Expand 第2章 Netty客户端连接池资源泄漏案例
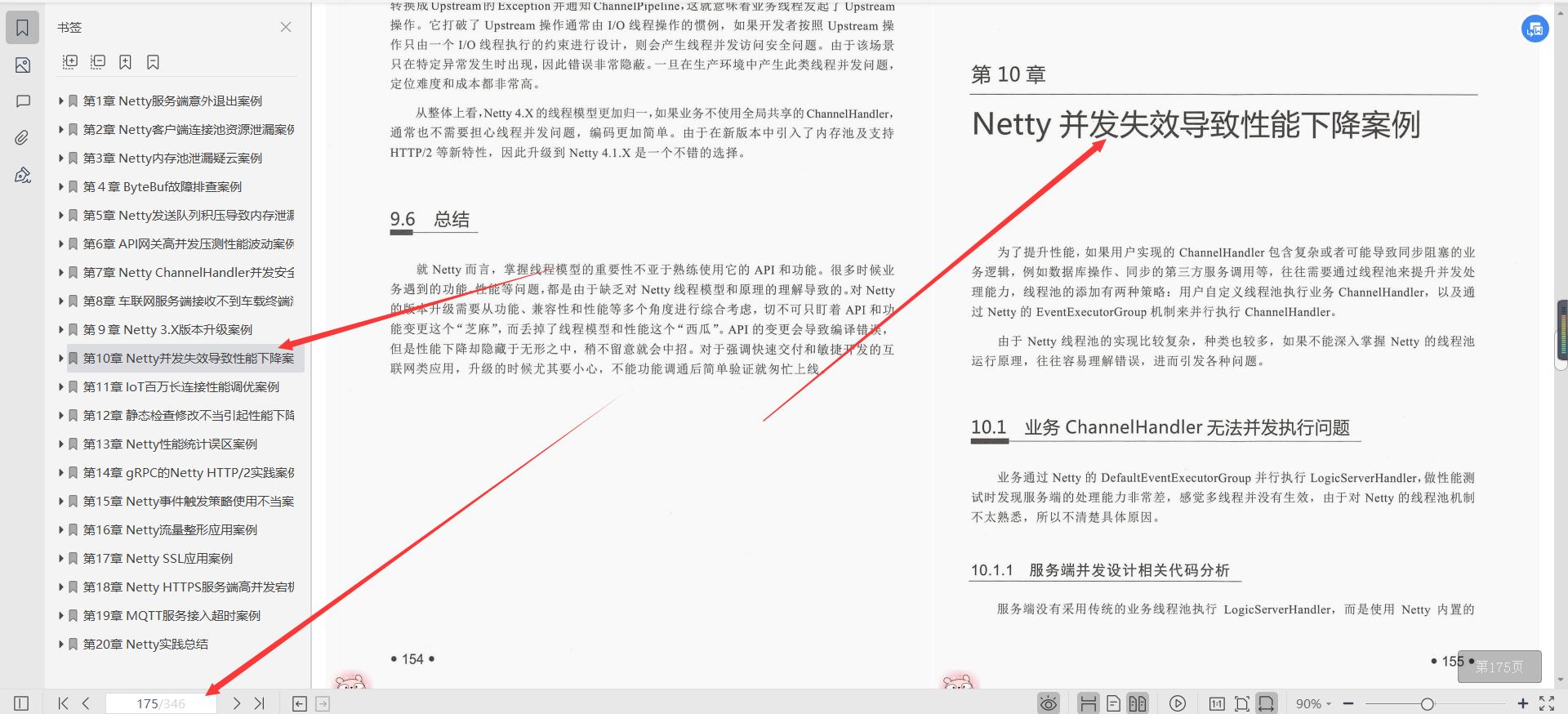This screenshot has width=1568, height=714. 61,130
